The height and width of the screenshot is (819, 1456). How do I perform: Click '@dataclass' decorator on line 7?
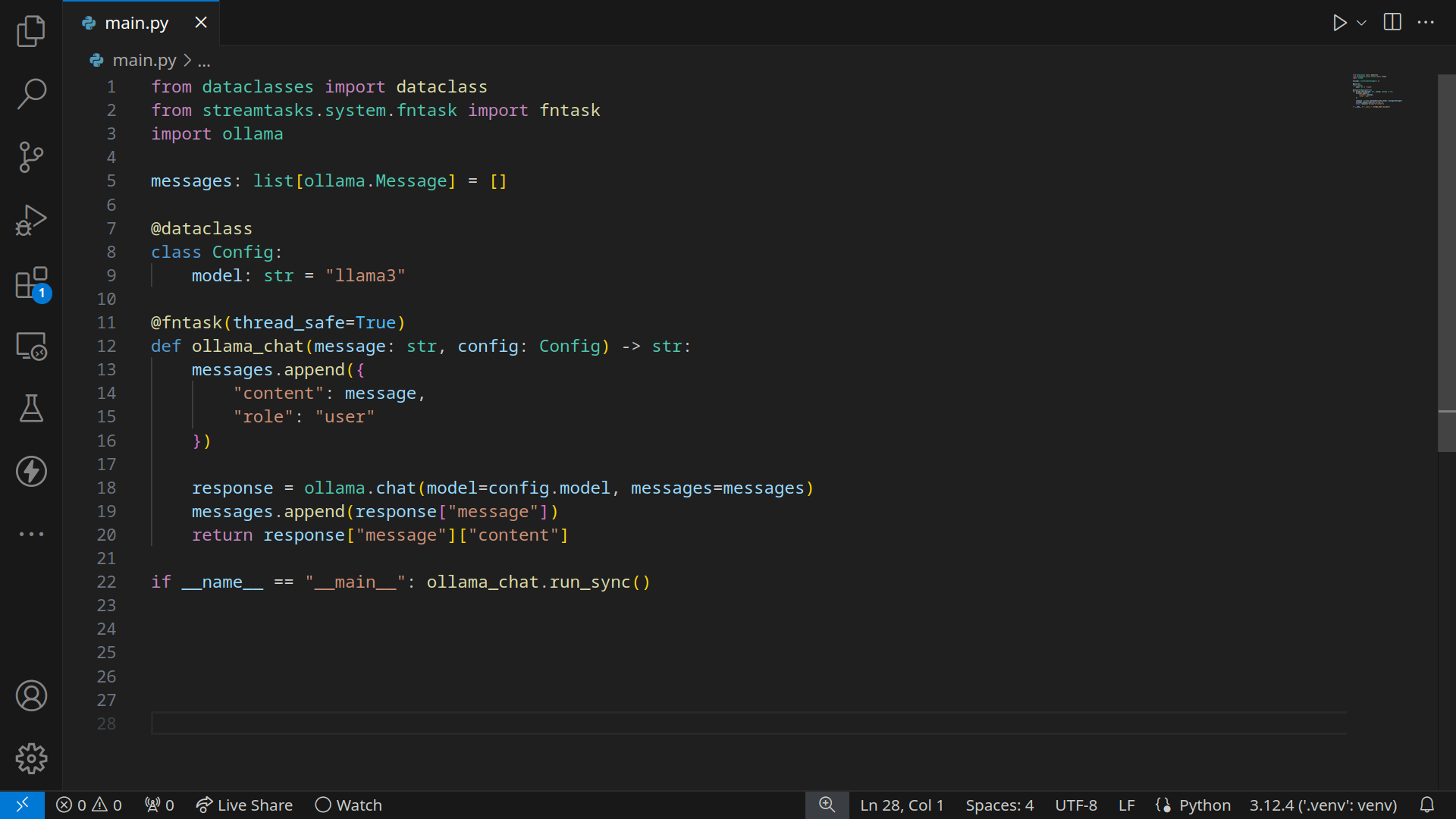[x=201, y=228]
